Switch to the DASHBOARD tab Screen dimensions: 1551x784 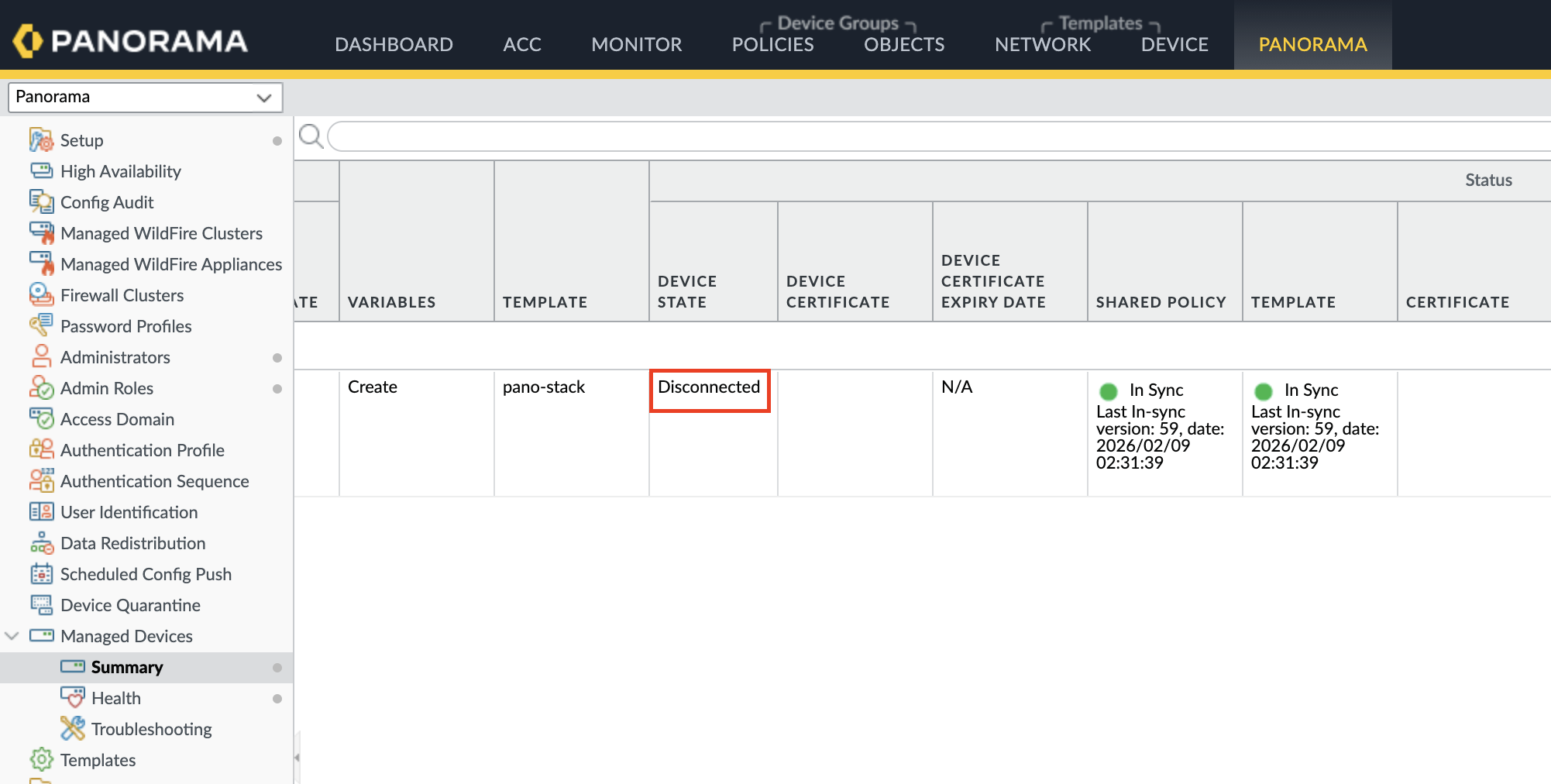(394, 44)
